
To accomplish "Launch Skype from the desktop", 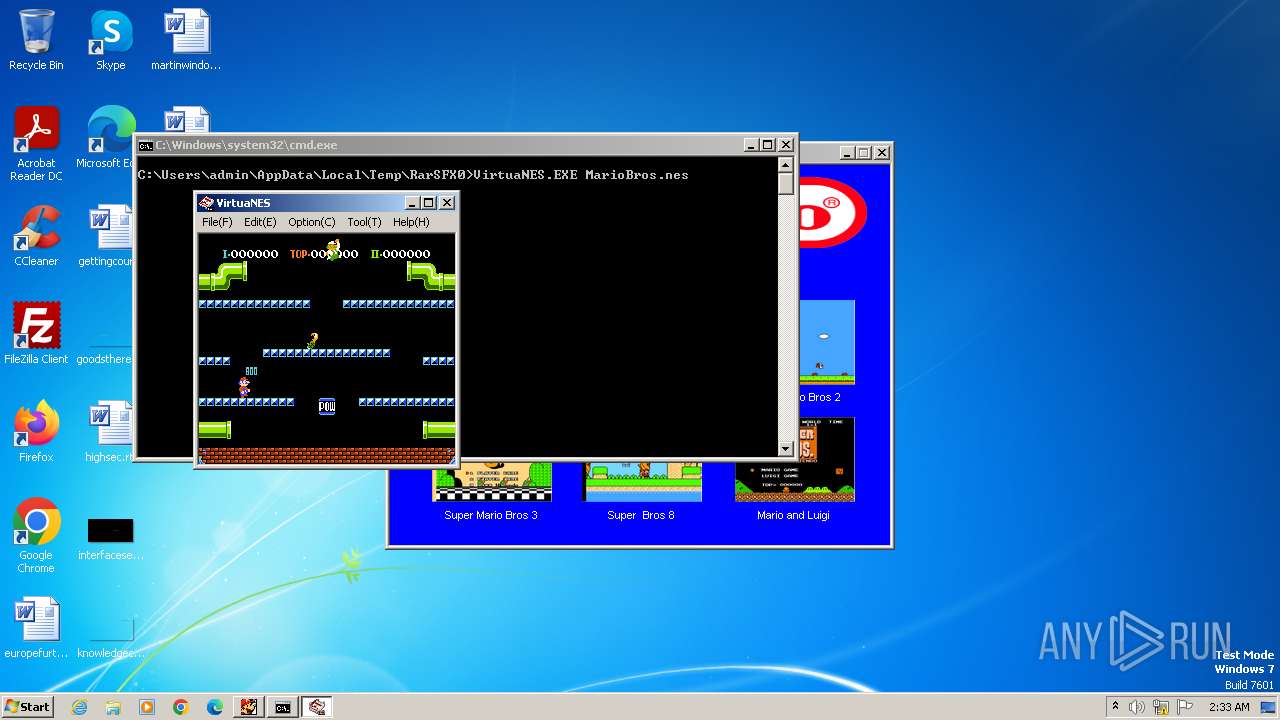I will (110, 40).
